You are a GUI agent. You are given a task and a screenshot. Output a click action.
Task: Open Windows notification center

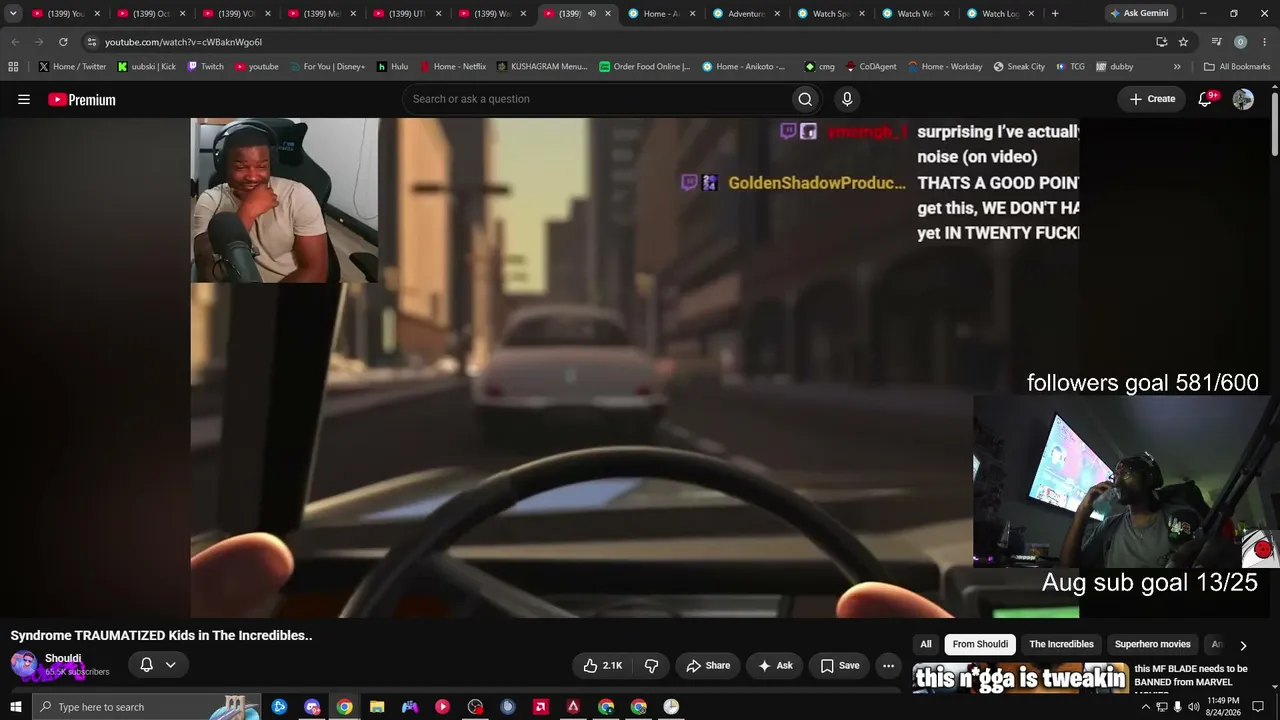coord(1258,707)
